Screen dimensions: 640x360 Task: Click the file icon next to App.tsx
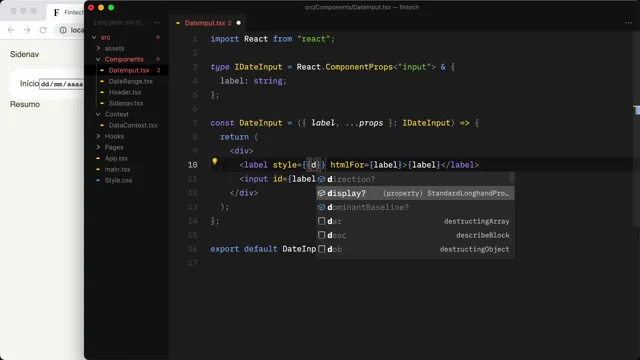98,158
